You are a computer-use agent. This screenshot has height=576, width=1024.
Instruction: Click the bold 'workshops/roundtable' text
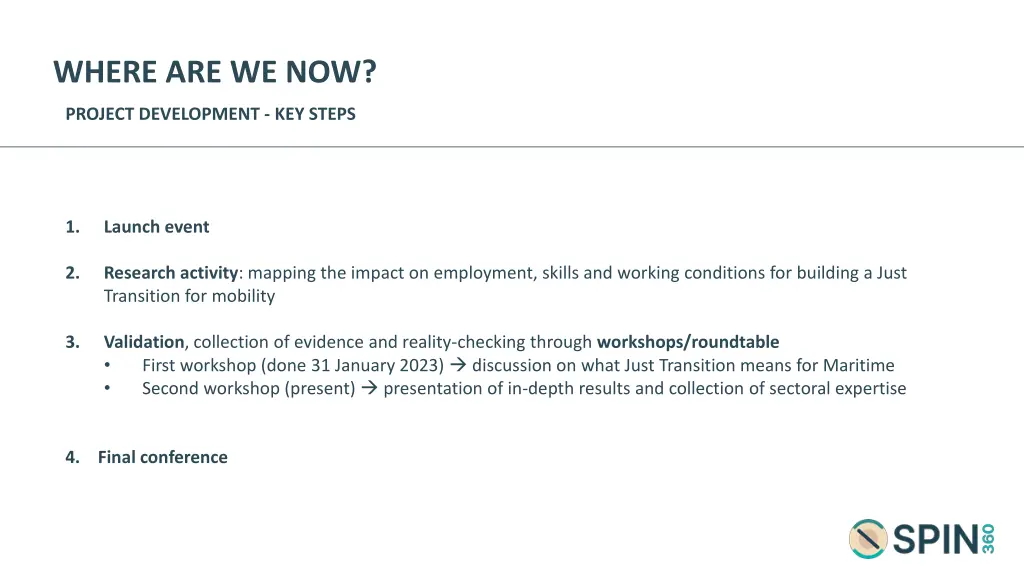click(x=688, y=342)
